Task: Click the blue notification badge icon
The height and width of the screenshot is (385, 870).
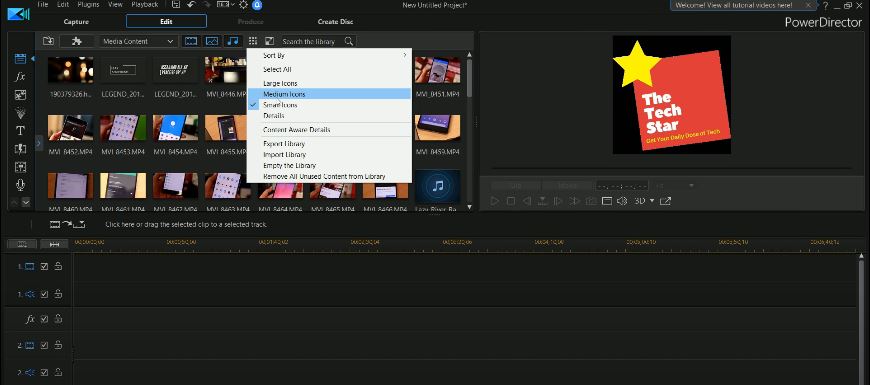Action: tap(257, 5)
